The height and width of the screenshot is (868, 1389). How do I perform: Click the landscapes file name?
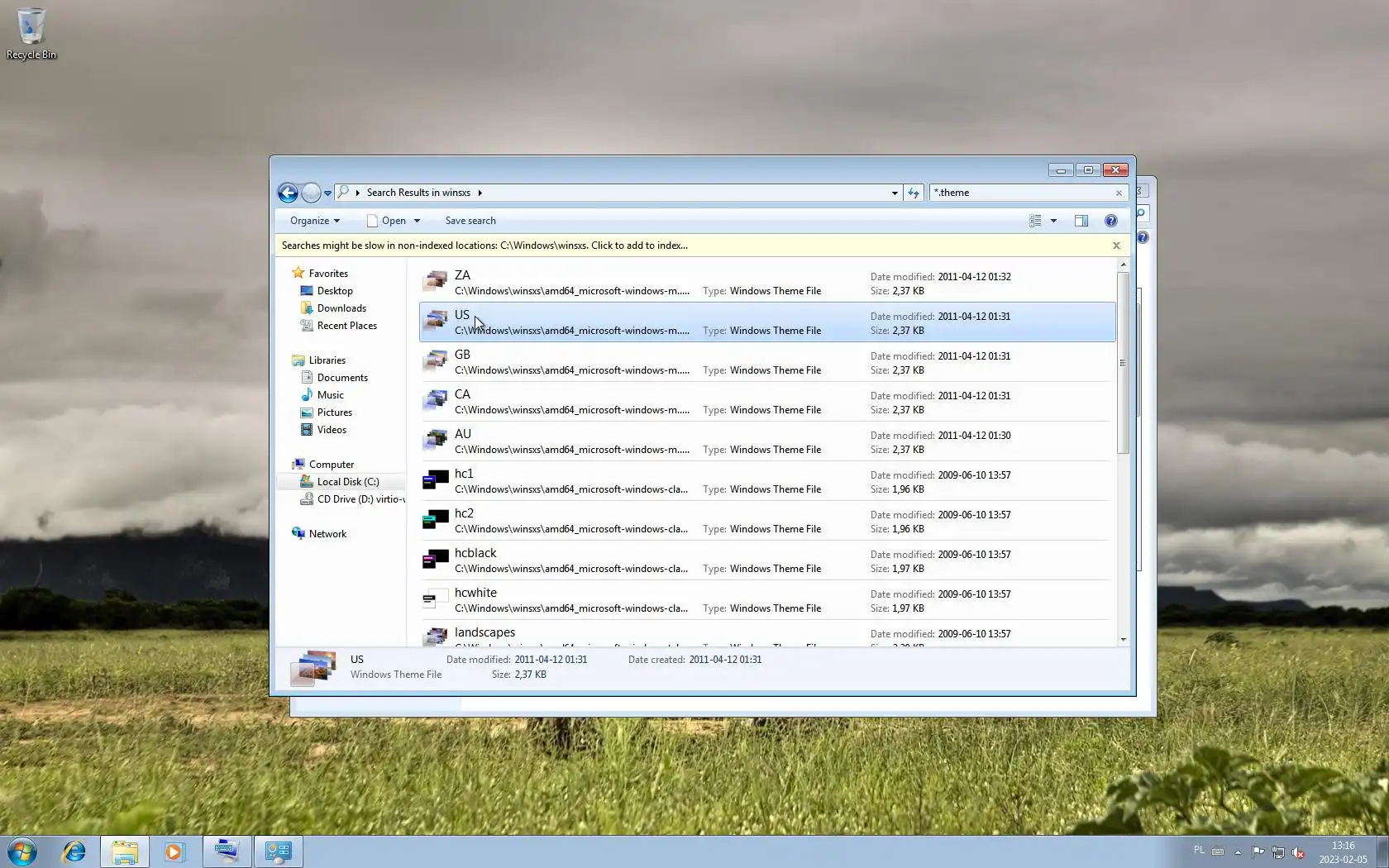click(484, 632)
